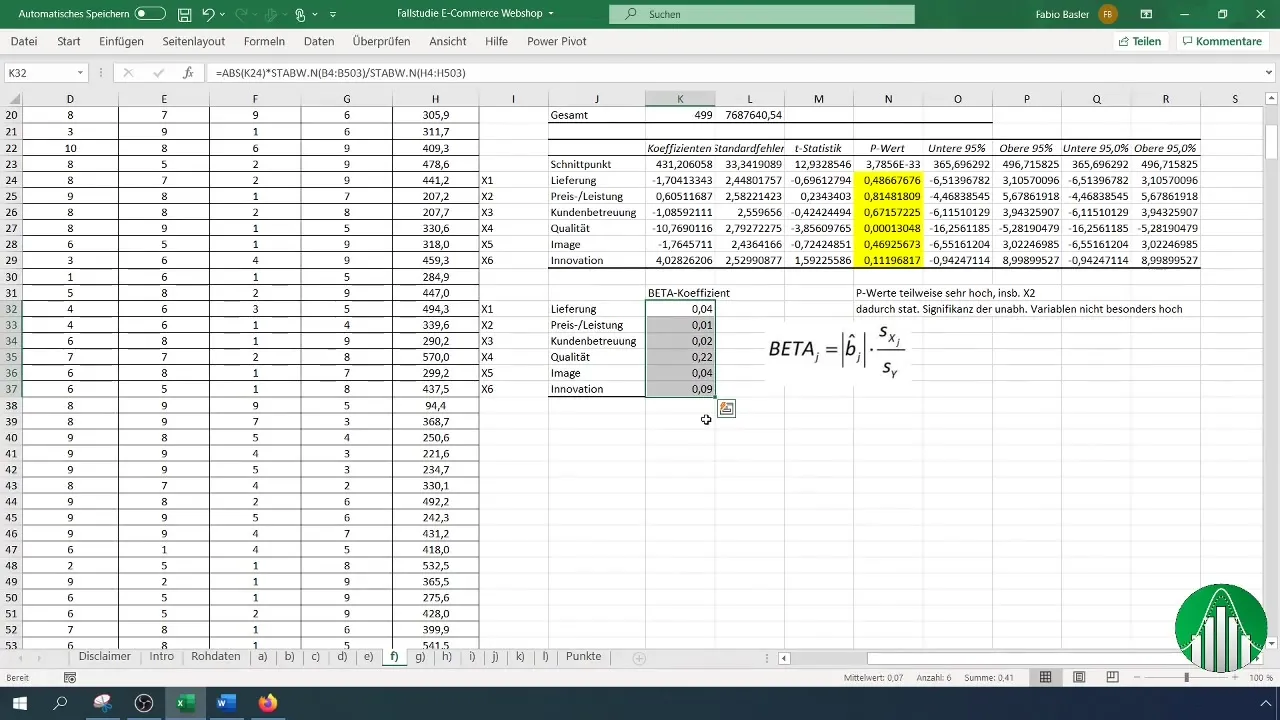This screenshot has width=1280, height=720.
Task: Switch to the Disclaimer sheet tab
Action: click(x=104, y=657)
